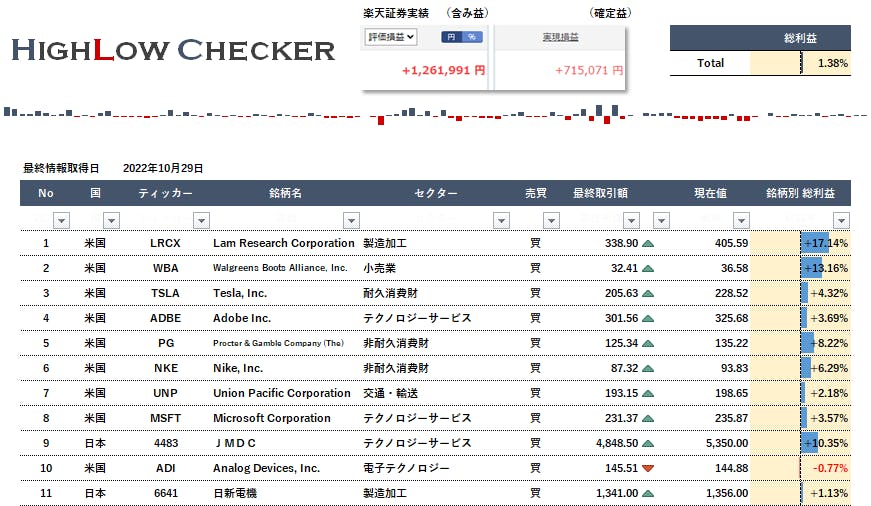Switch profit display to % mode
Screen dimensions: 871x506
(471, 37)
